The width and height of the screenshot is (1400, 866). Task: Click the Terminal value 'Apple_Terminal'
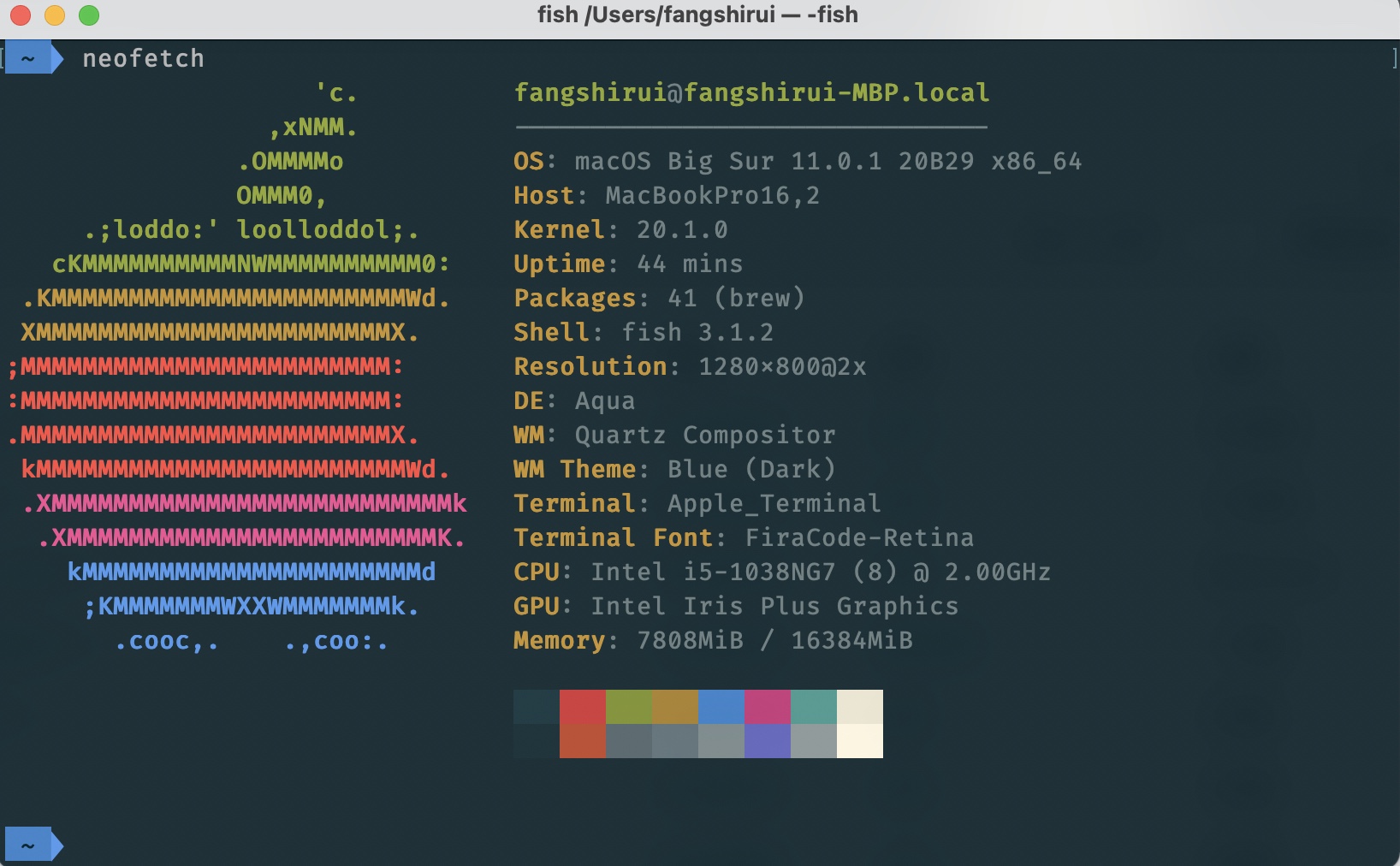pyautogui.click(x=774, y=503)
